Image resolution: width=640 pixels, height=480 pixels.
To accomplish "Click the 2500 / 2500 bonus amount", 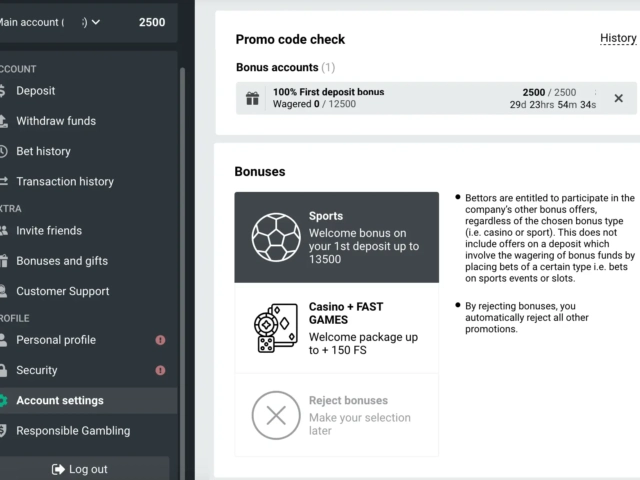I will pyautogui.click(x=549, y=93).
